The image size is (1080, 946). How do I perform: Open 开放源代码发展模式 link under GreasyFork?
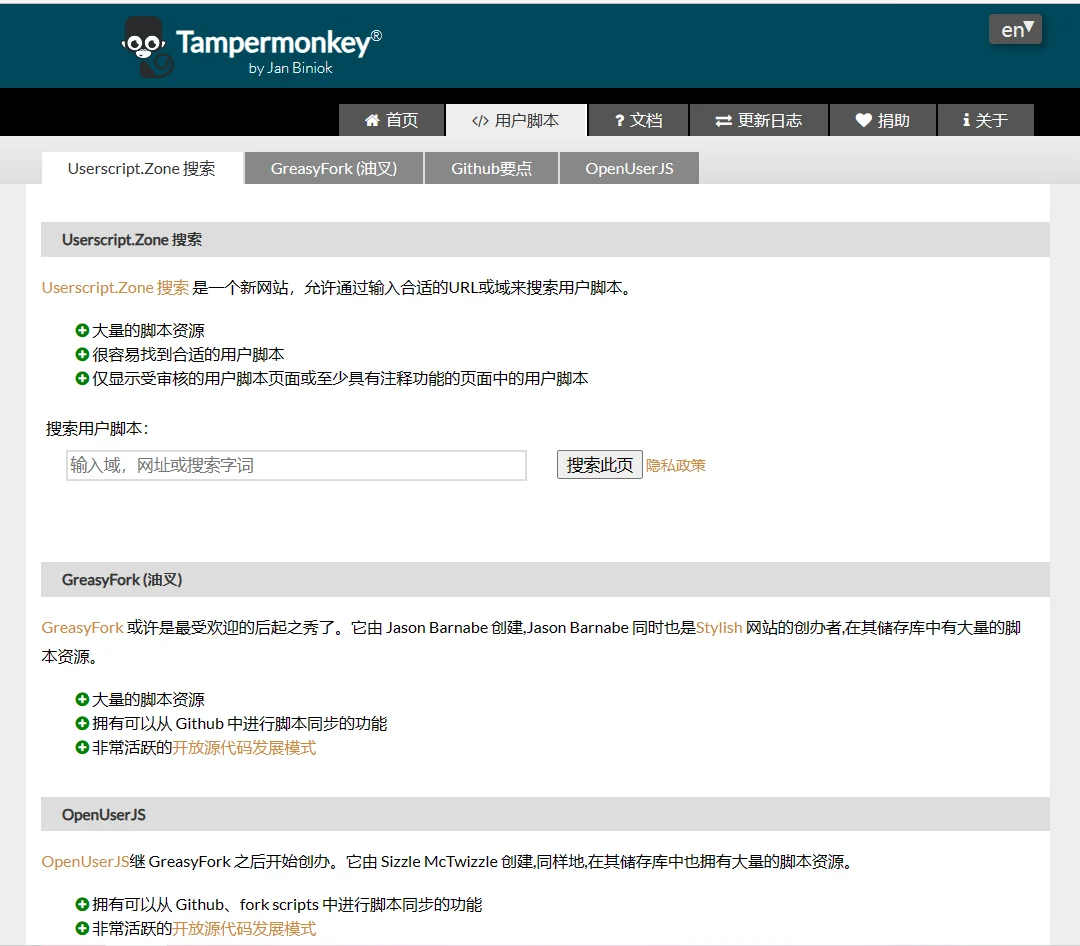[244, 748]
